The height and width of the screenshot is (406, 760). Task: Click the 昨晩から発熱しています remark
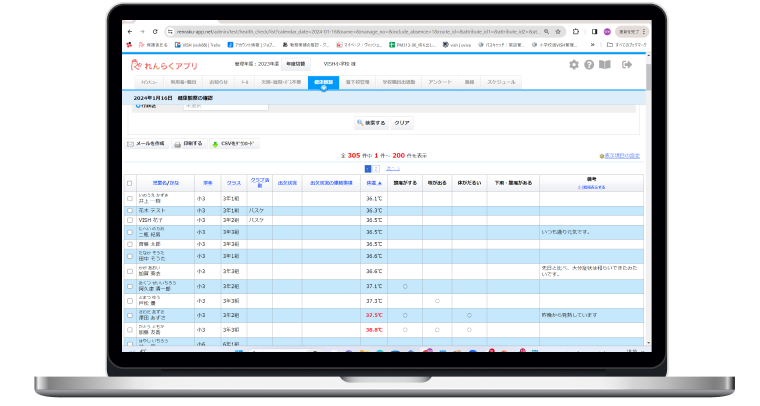569,315
